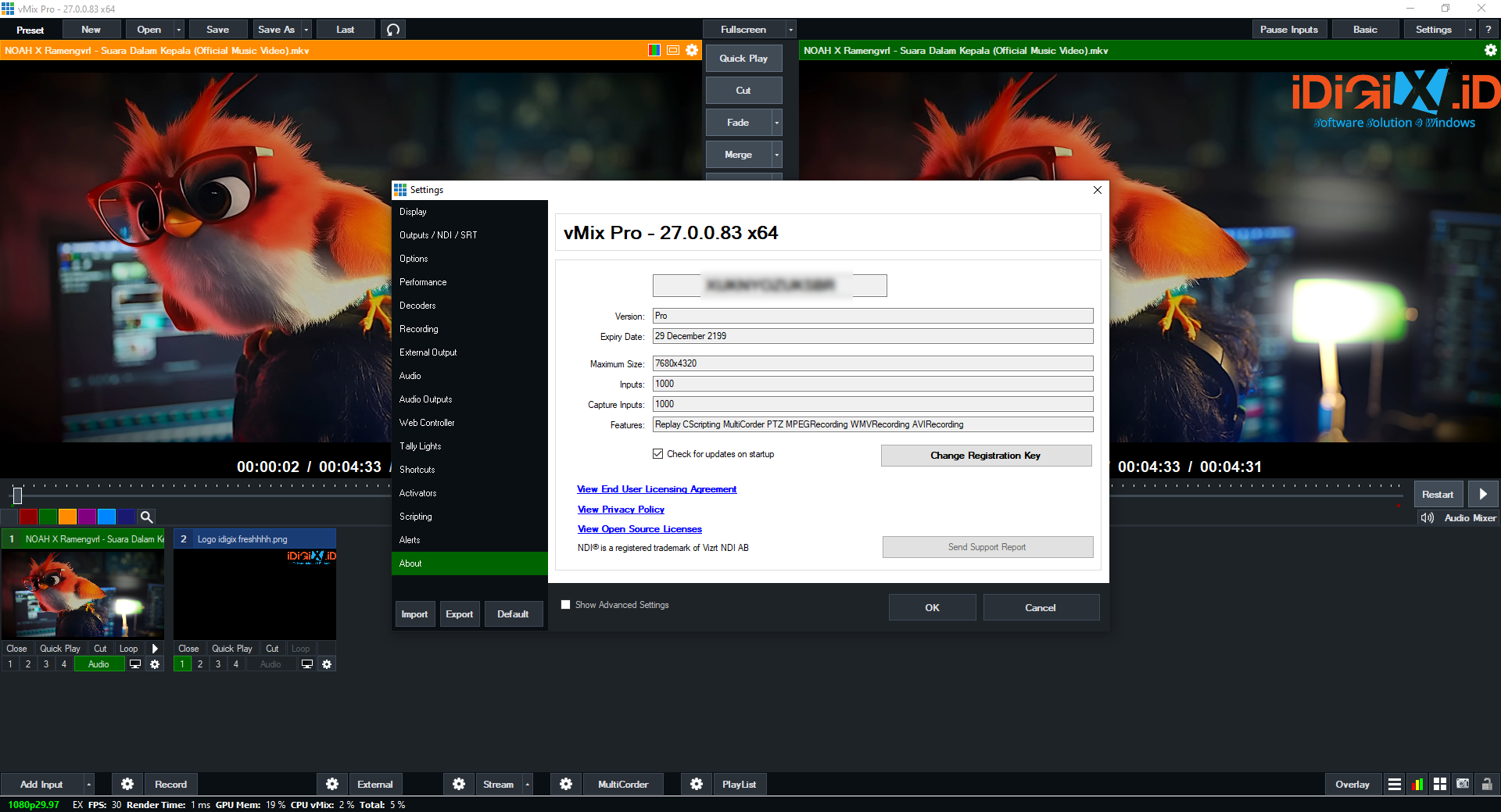
Task: Open output window gear icon at top right
Action: point(1491,50)
